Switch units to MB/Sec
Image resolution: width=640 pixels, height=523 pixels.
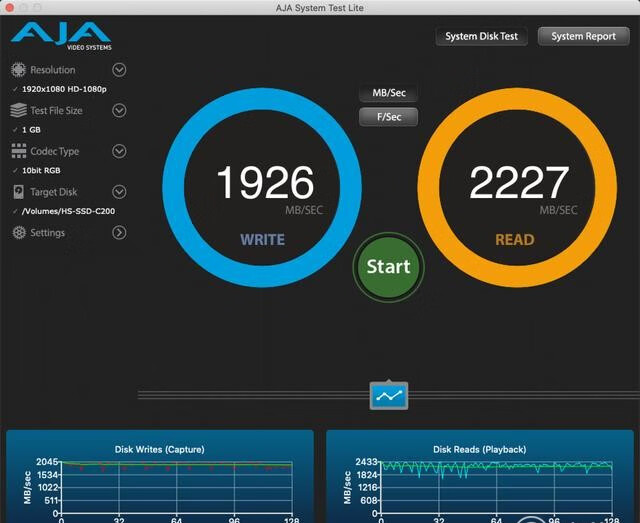pyautogui.click(x=389, y=93)
